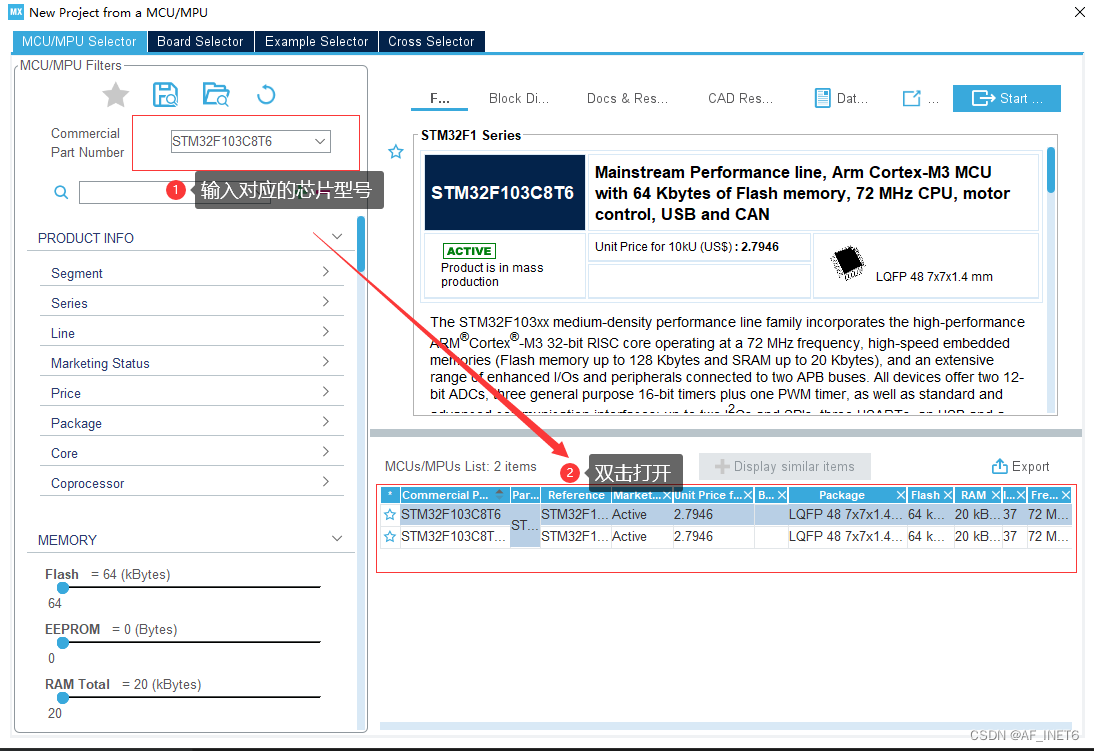The image size is (1094, 751).
Task: Sort by Reference column header
Action: 576,495
